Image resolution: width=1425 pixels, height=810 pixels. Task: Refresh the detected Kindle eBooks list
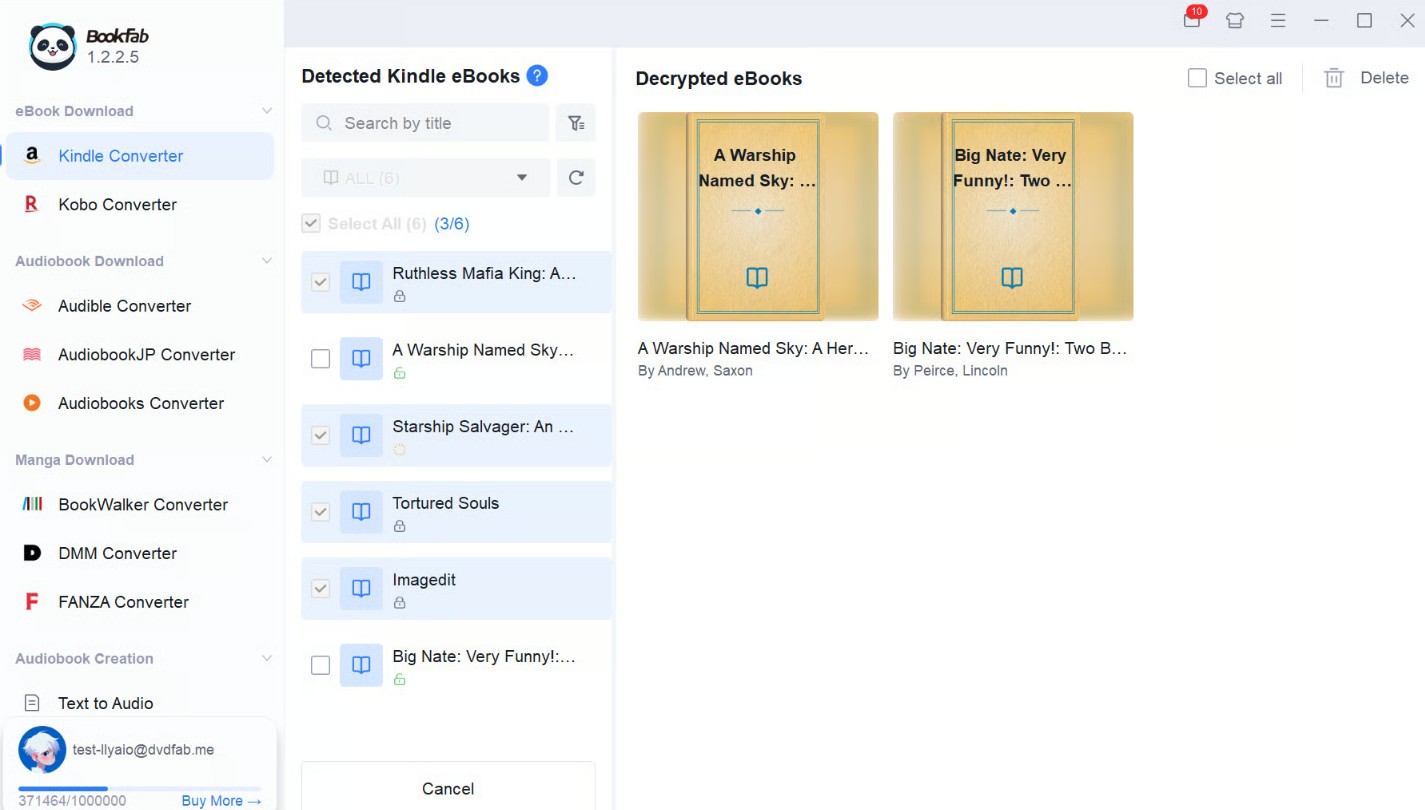coord(576,178)
